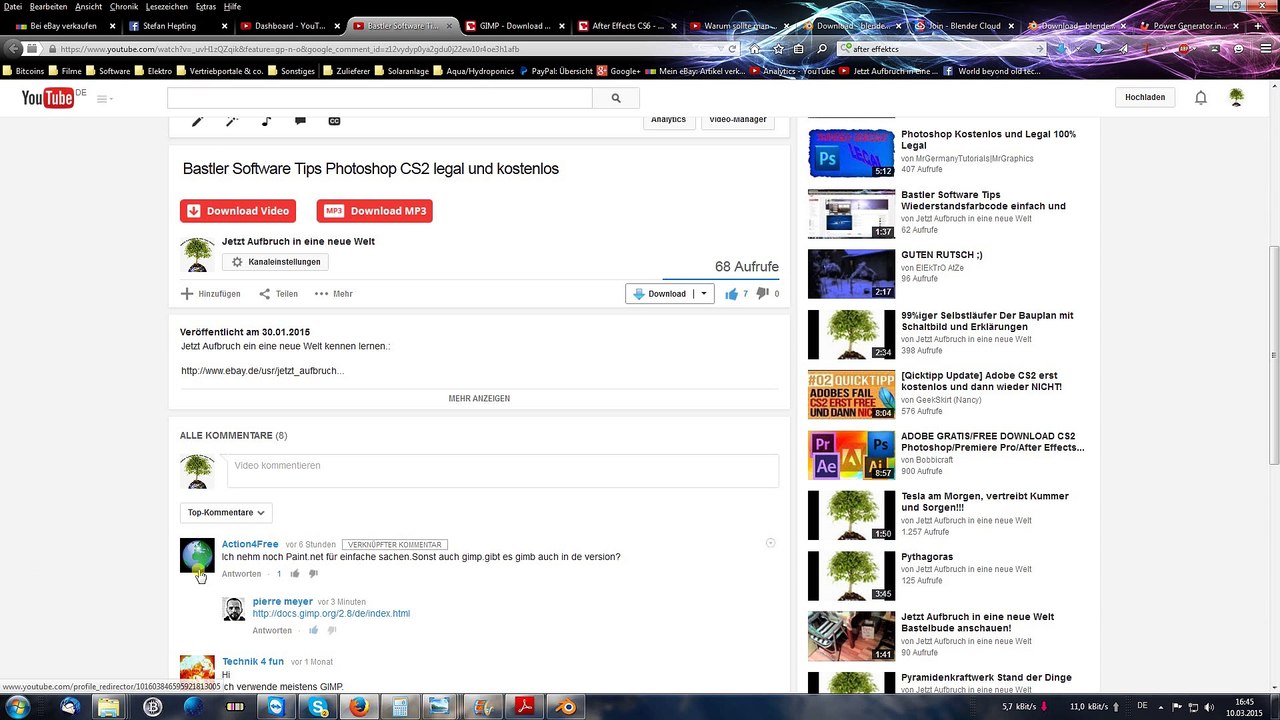1280x720 pixels.
Task: Open the magic wand enhancements icon
Action: (x=232, y=121)
